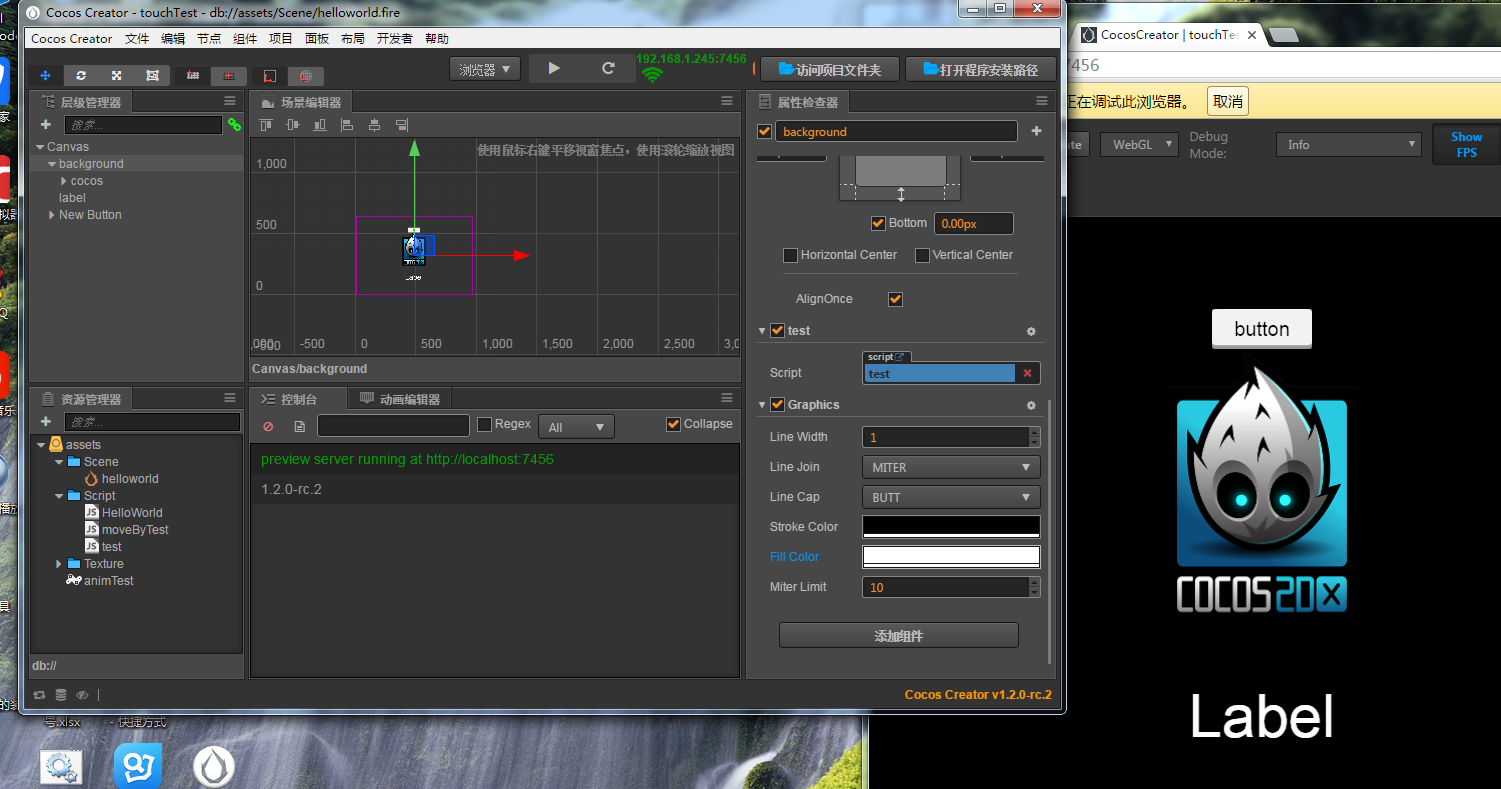Viewport: 1501px width, 789px height.
Task: Open the Line Join MITER dropdown
Action: tap(950, 467)
